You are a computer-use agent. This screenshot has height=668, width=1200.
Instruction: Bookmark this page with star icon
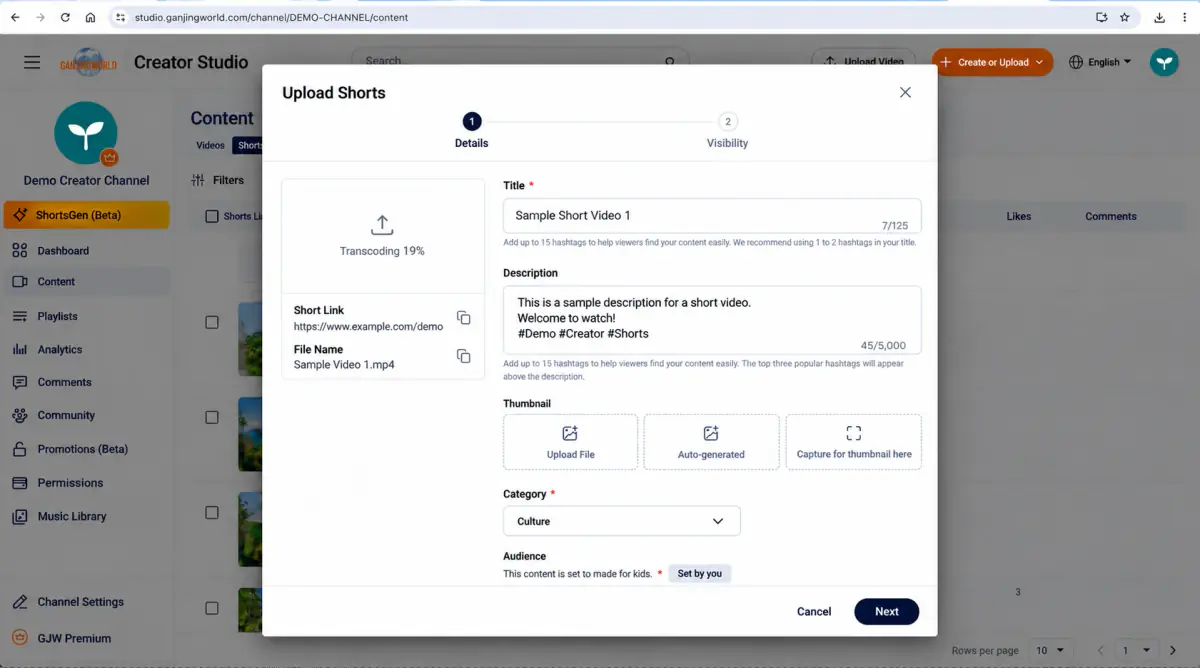point(1125,17)
